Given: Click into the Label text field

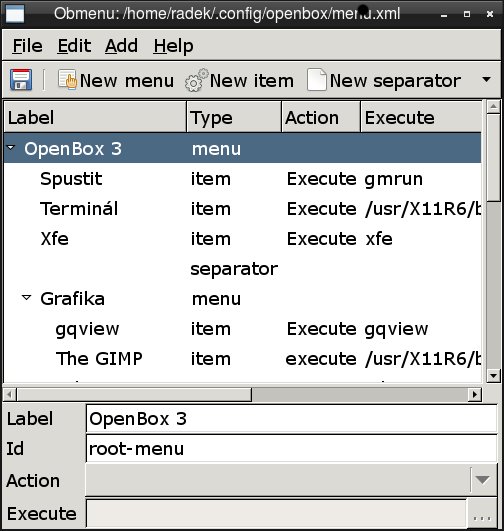Looking at the screenshot, I should coord(292,419).
